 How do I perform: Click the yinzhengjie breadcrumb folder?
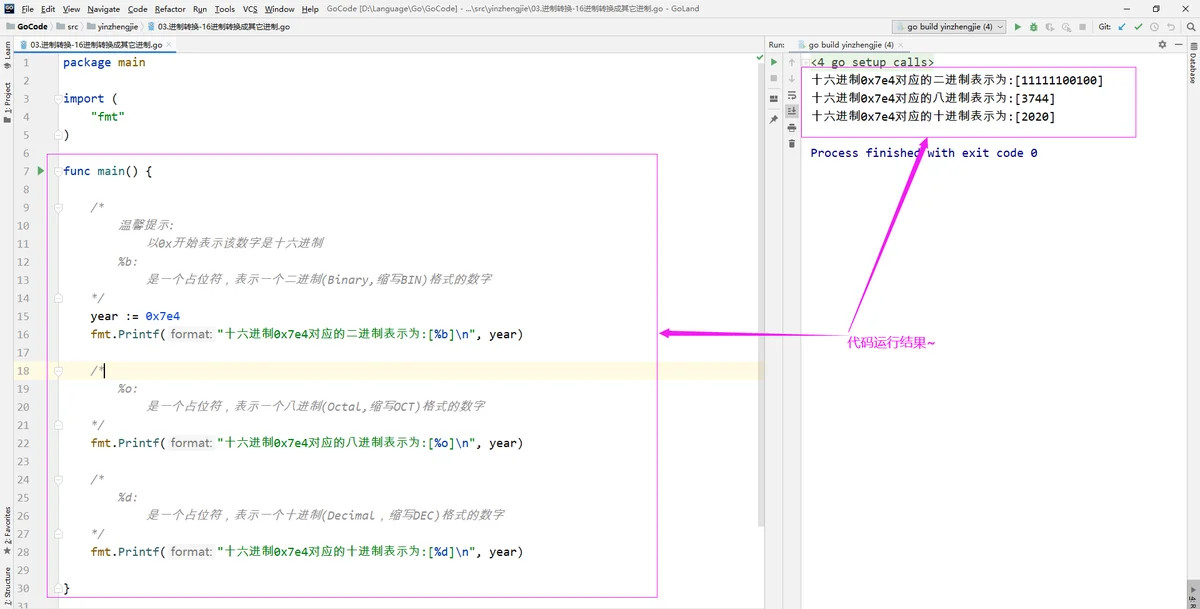(x=113, y=27)
